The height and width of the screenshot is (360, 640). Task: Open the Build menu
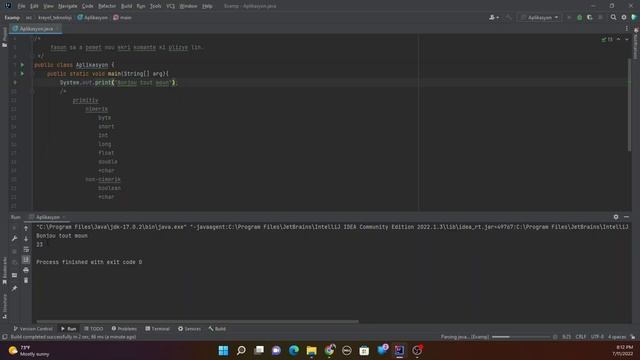[x=127, y=6]
